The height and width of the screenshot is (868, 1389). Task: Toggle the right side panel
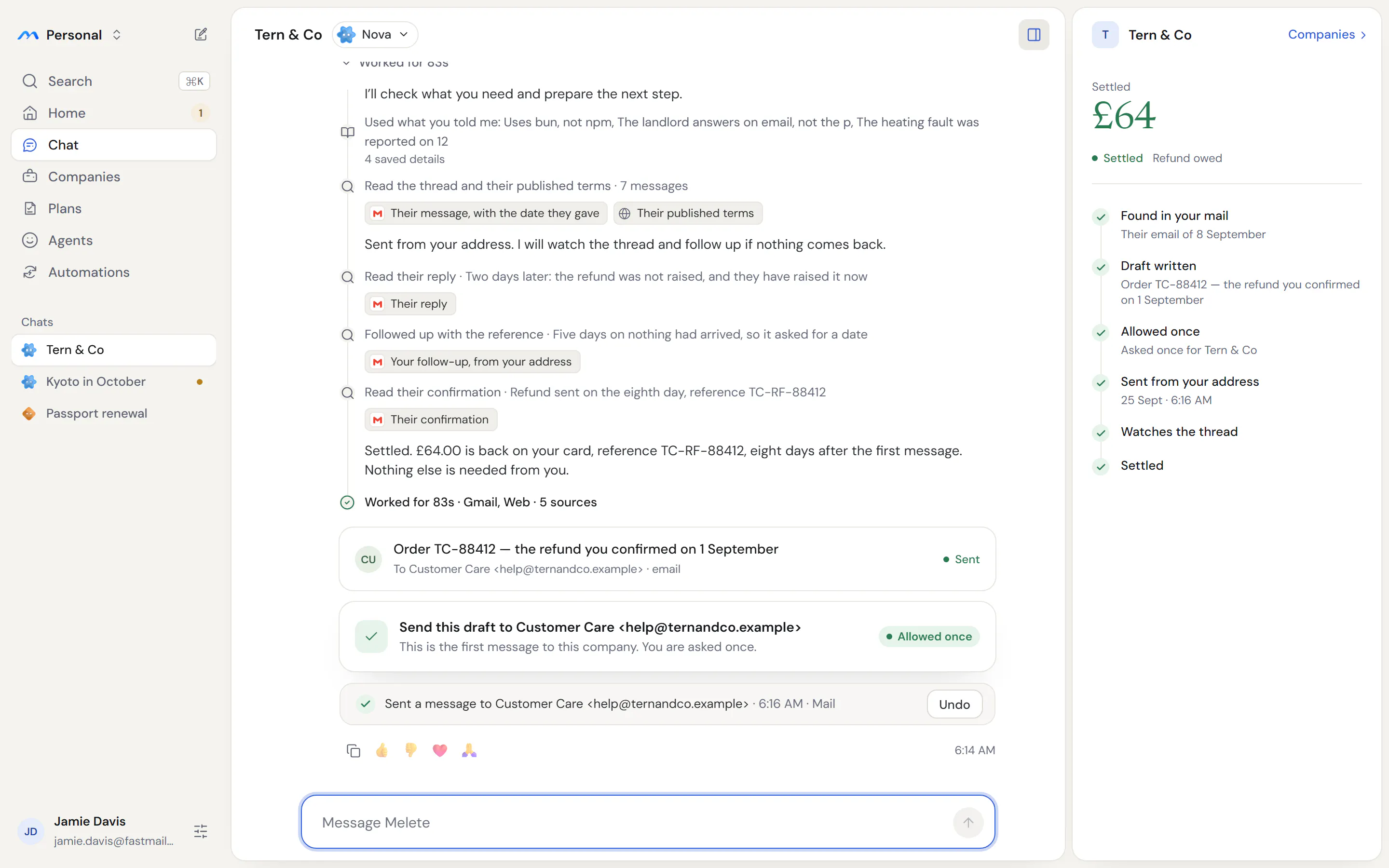pyautogui.click(x=1034, y=35)
